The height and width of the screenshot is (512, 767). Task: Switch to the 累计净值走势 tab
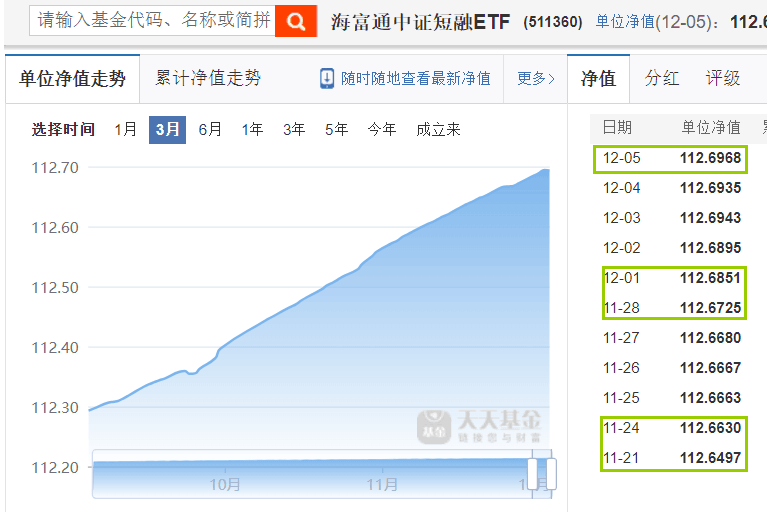click(208, 78)
